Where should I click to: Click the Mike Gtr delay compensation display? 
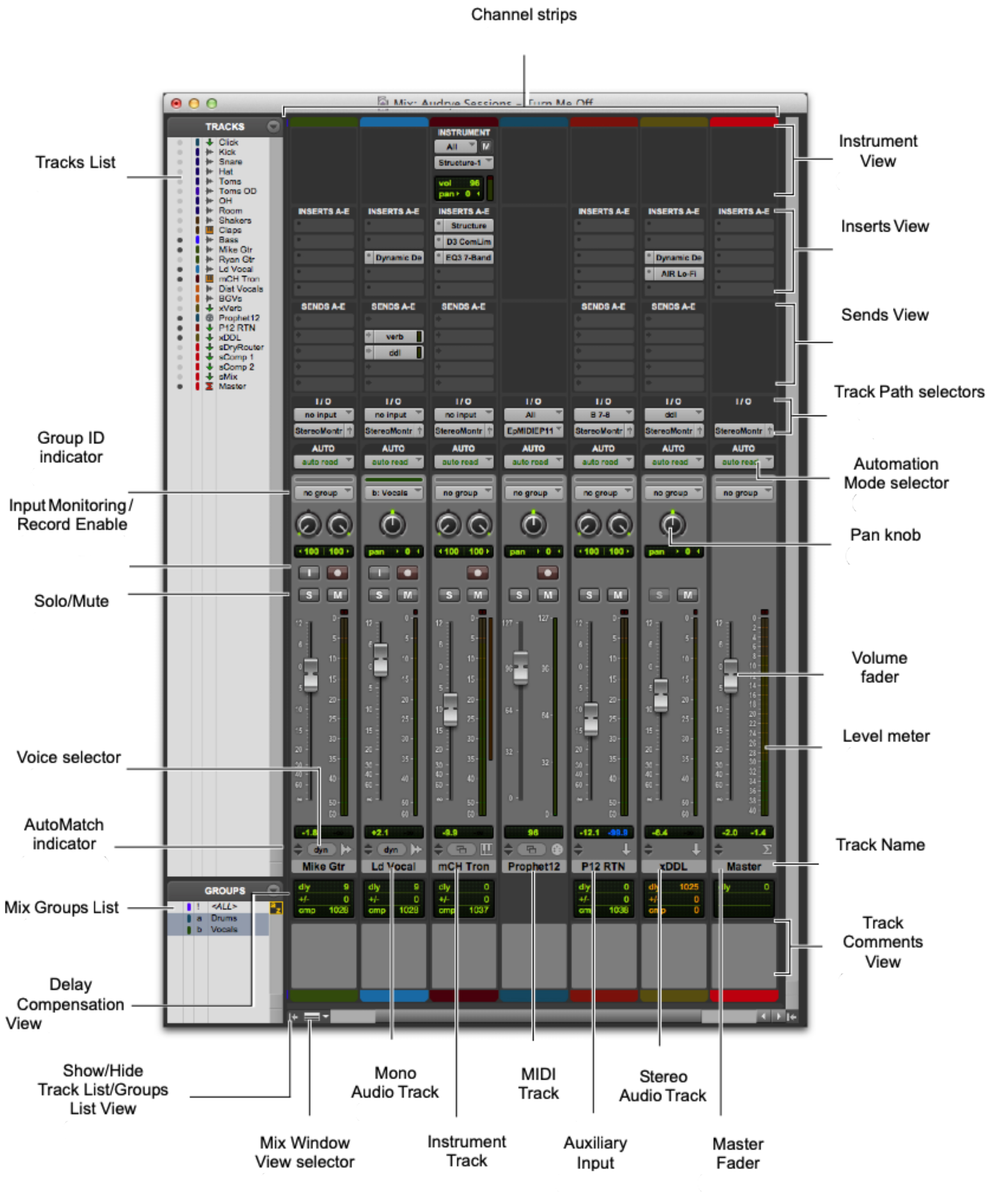tap(324, 899)
